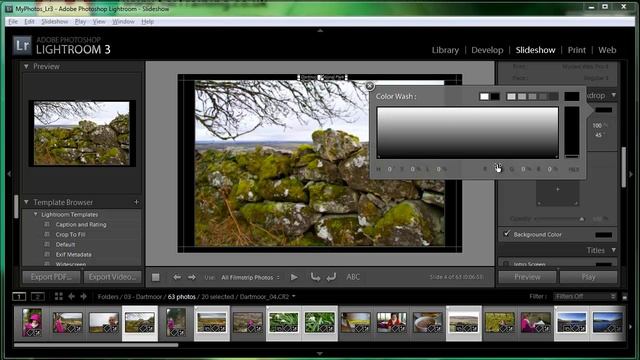Switch to the Web module
The width and height of the screenshot is (640, 360).
click(607, 50)
